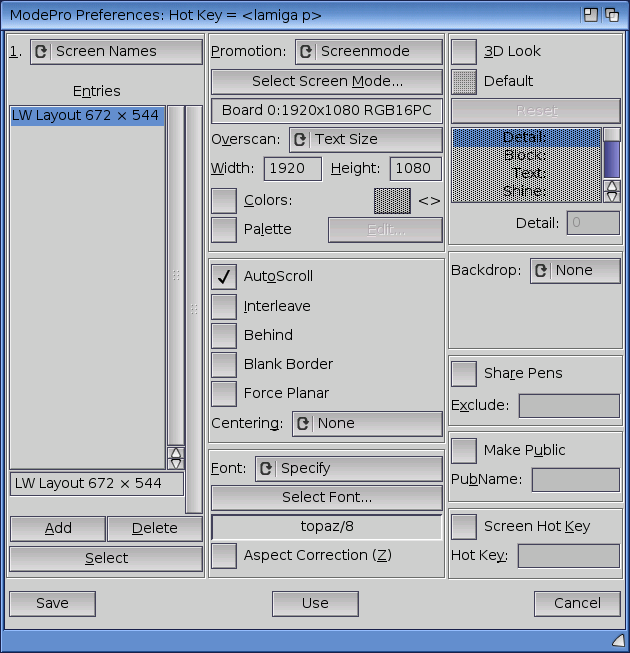
Task: Save the ModePro preferences
Action: (52, 603)
